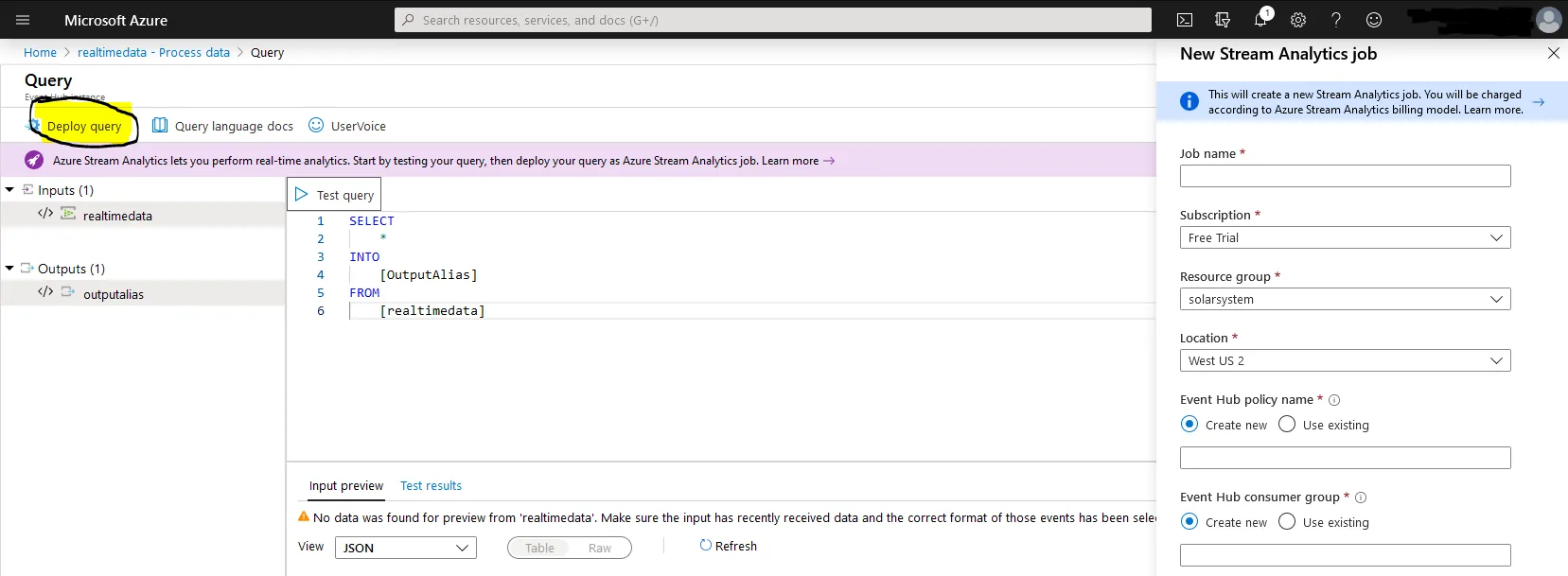Click the info icon next to Event Hub policy name
Screen dimensions: 1568x576
point(1334,400)
